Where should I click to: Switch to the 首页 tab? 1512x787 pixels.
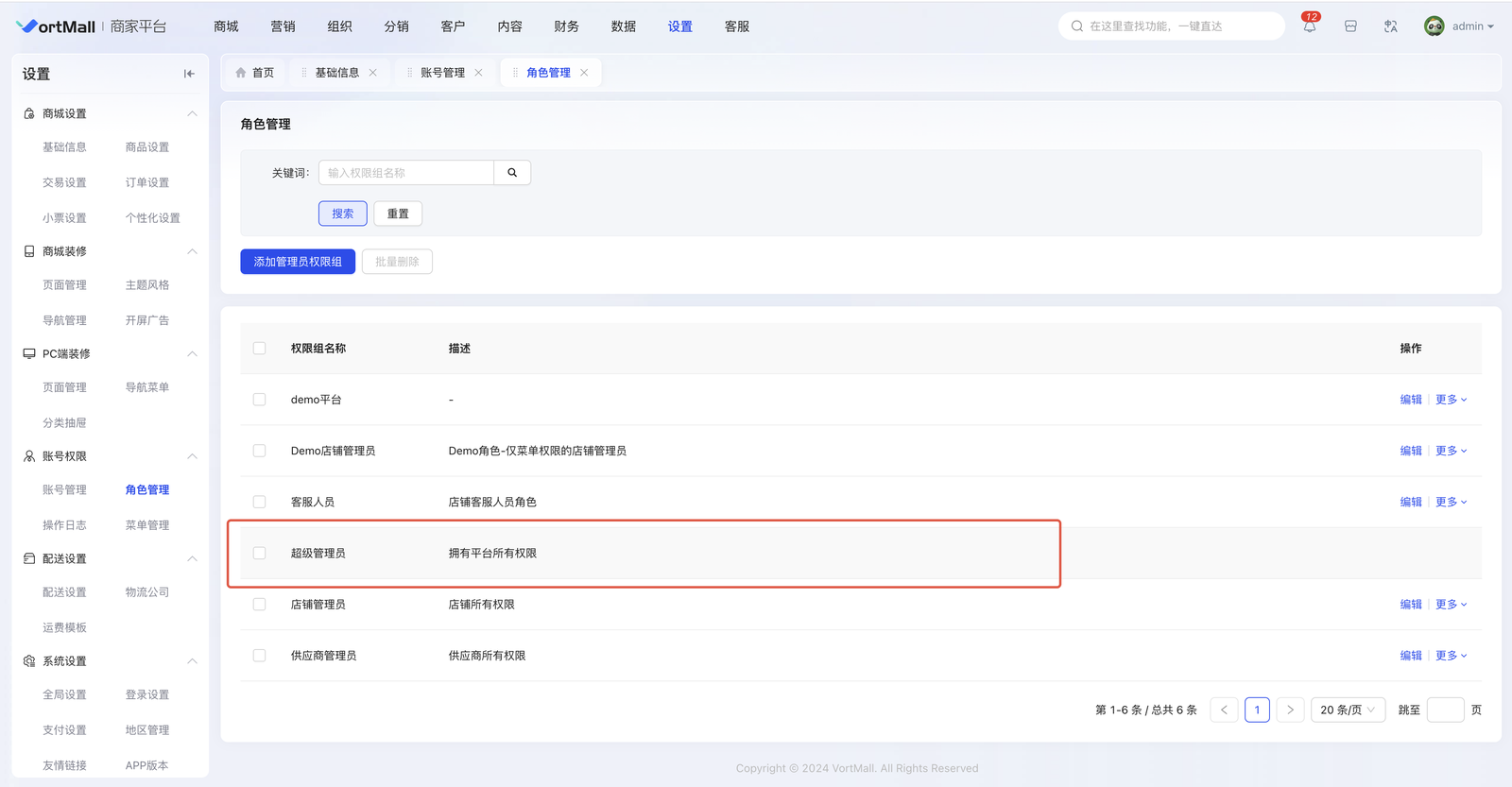pyautogui.click(x=255, y=73)
